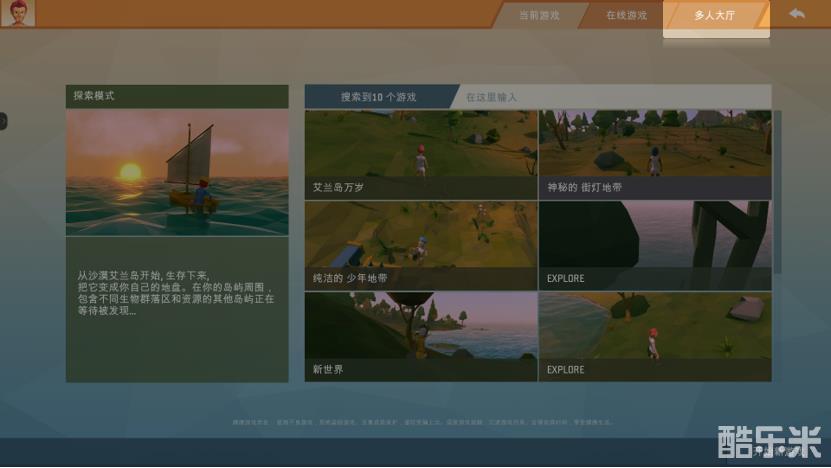This screenshot has width=831, height=468.
Task: Click the 探索模式 panel header
Action: (177, 96)
